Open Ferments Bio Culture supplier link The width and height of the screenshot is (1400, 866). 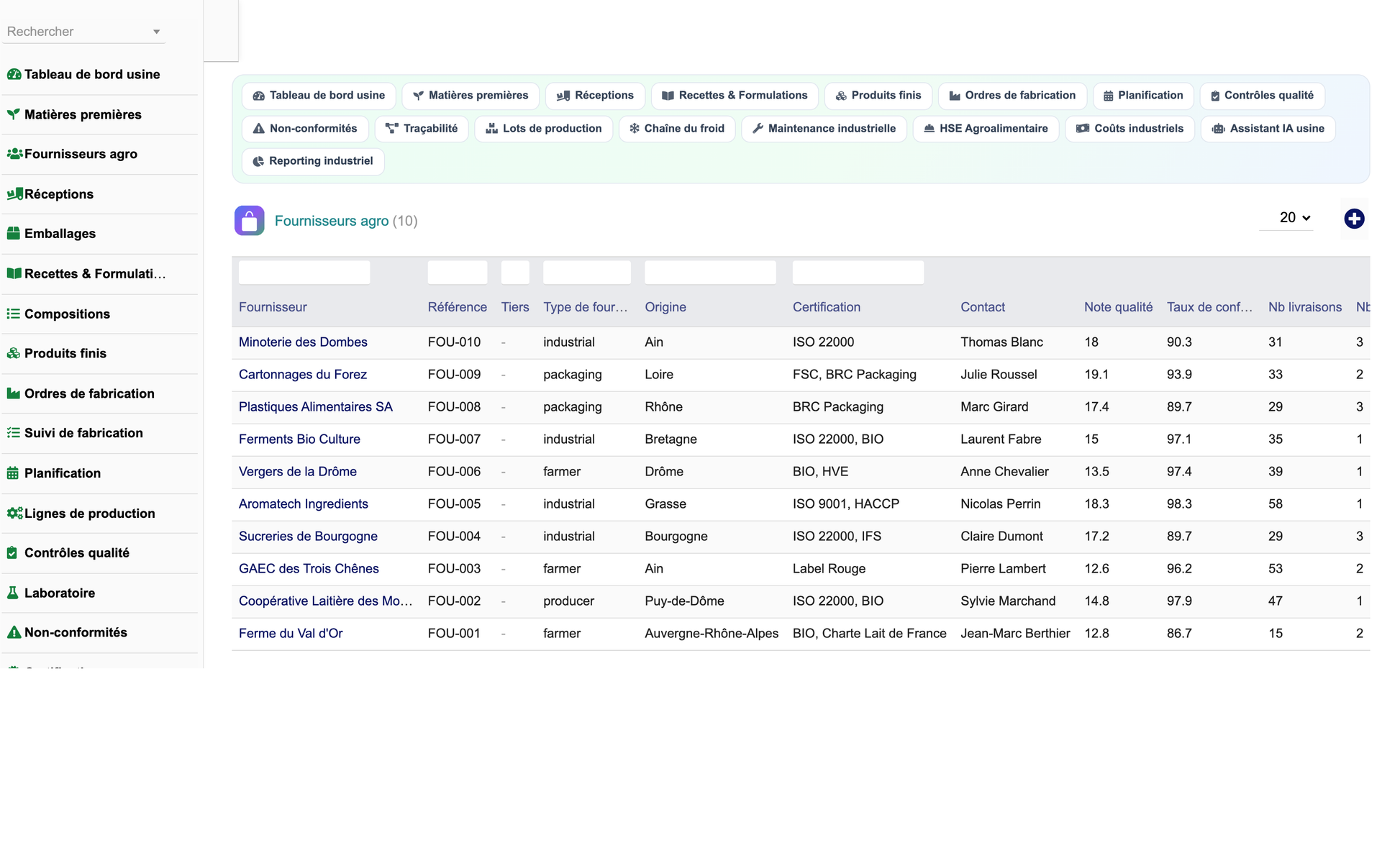pyautogui.click(x=299, y=439)
